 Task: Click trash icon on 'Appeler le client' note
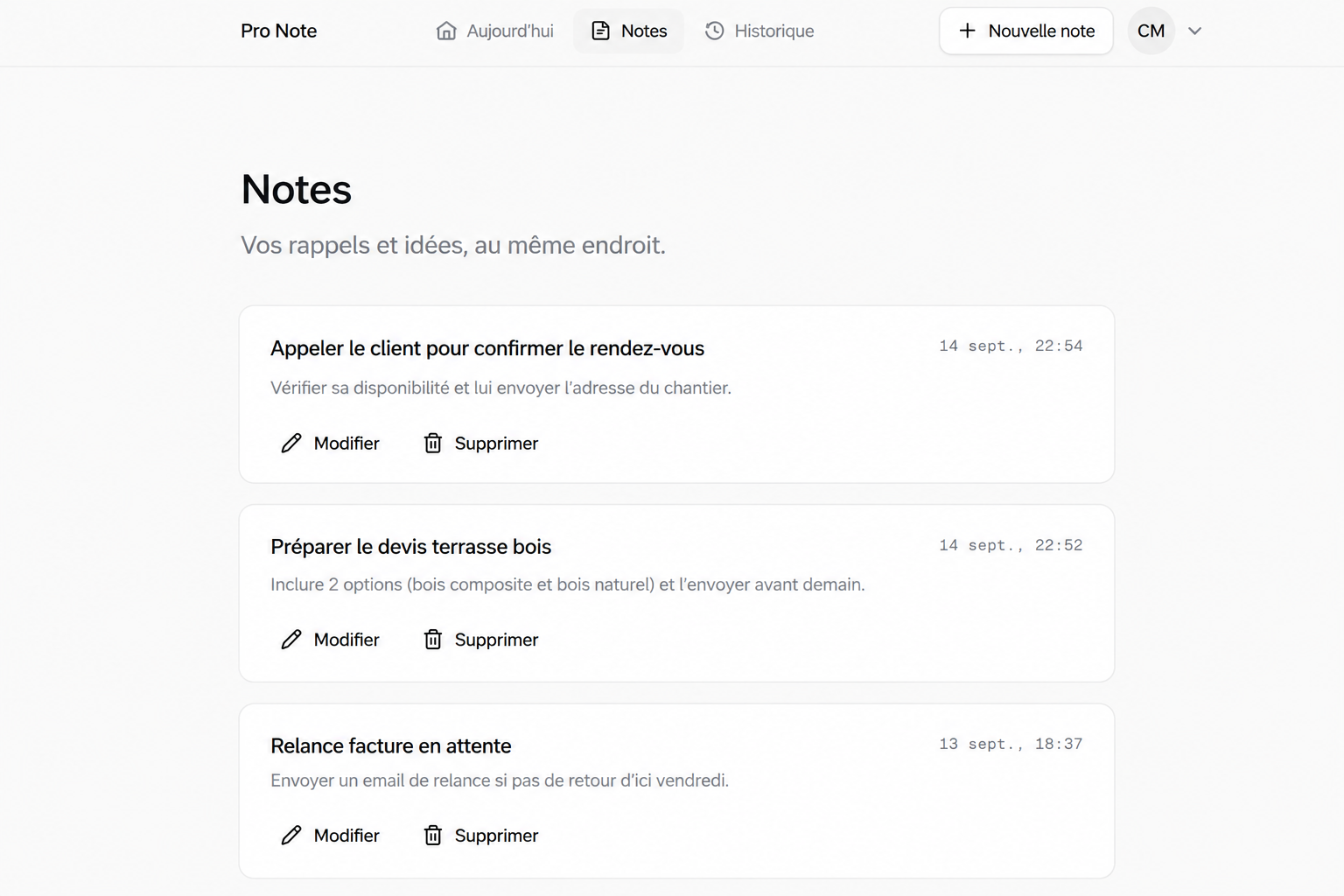pyautogui.click(x=433, y=444)
